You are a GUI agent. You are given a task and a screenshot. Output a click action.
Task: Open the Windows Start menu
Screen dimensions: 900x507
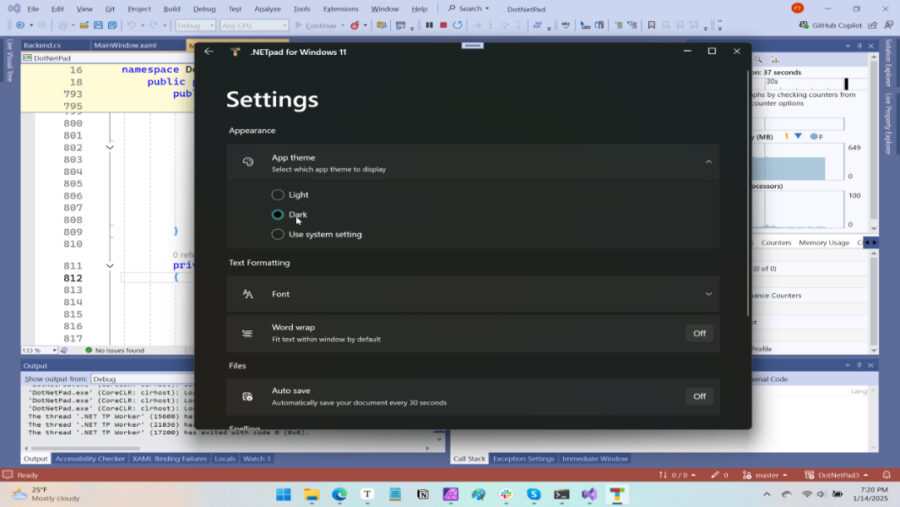click(x=283, y=495)
